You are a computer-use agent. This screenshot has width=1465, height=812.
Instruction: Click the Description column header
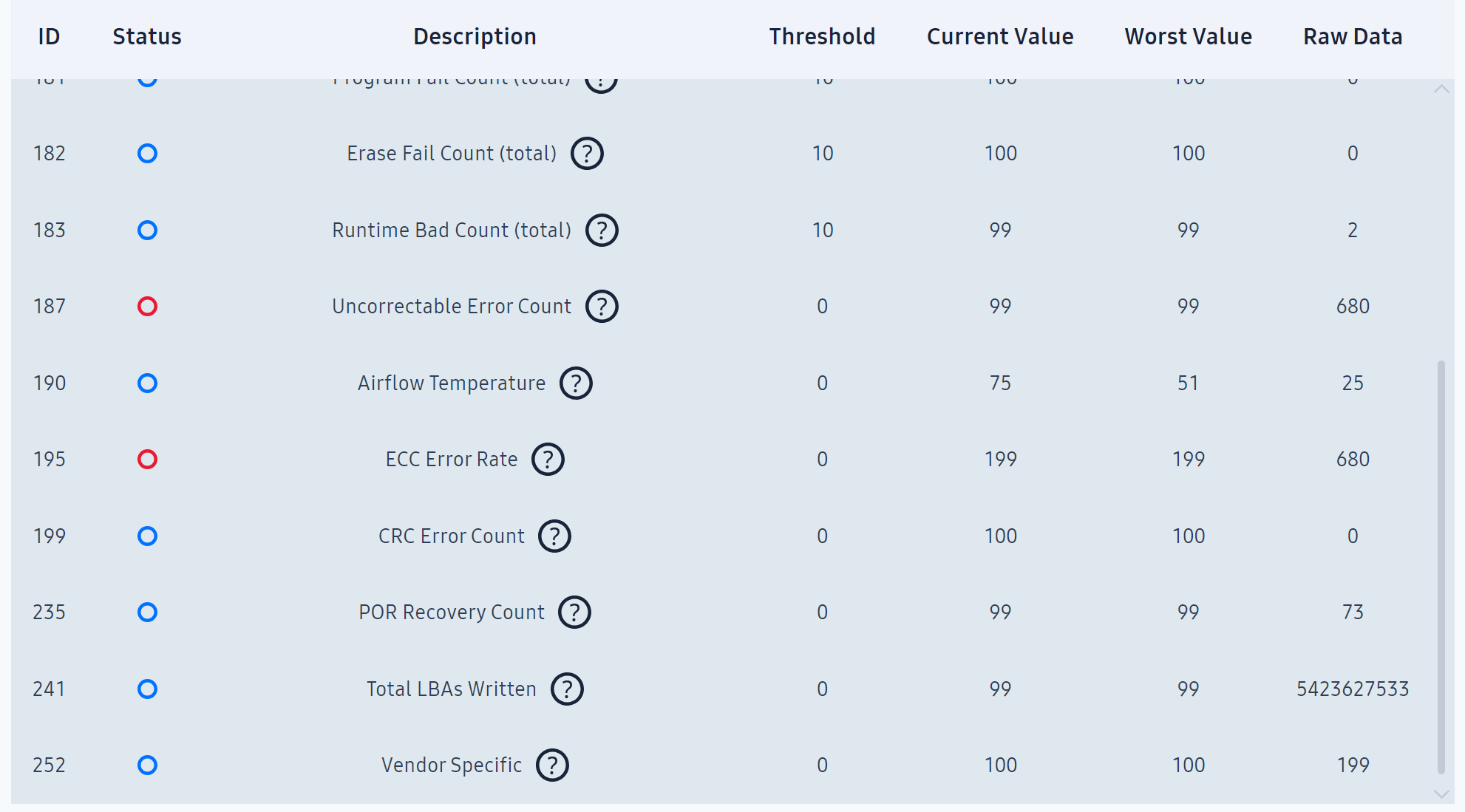click(475, 36)
